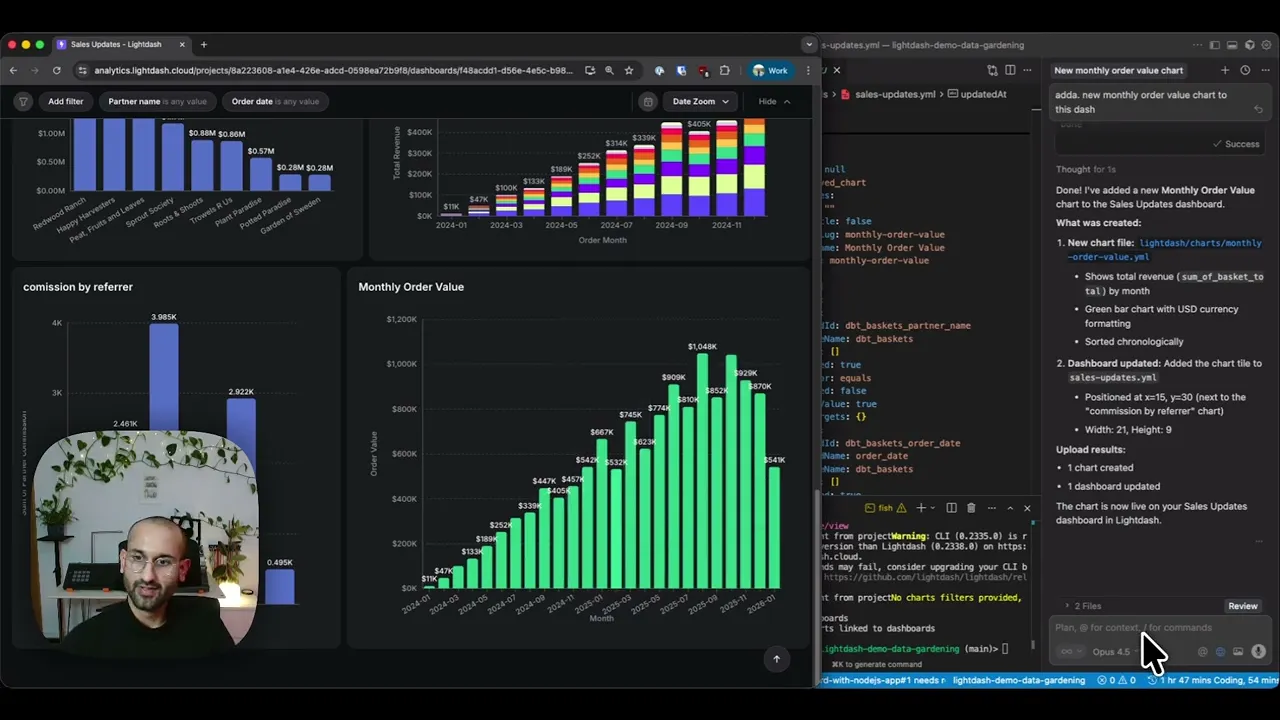This screenshot has height=720, width=1280.
Task: Open terminal panel more actions ellipsis
Action: (990, 508)
